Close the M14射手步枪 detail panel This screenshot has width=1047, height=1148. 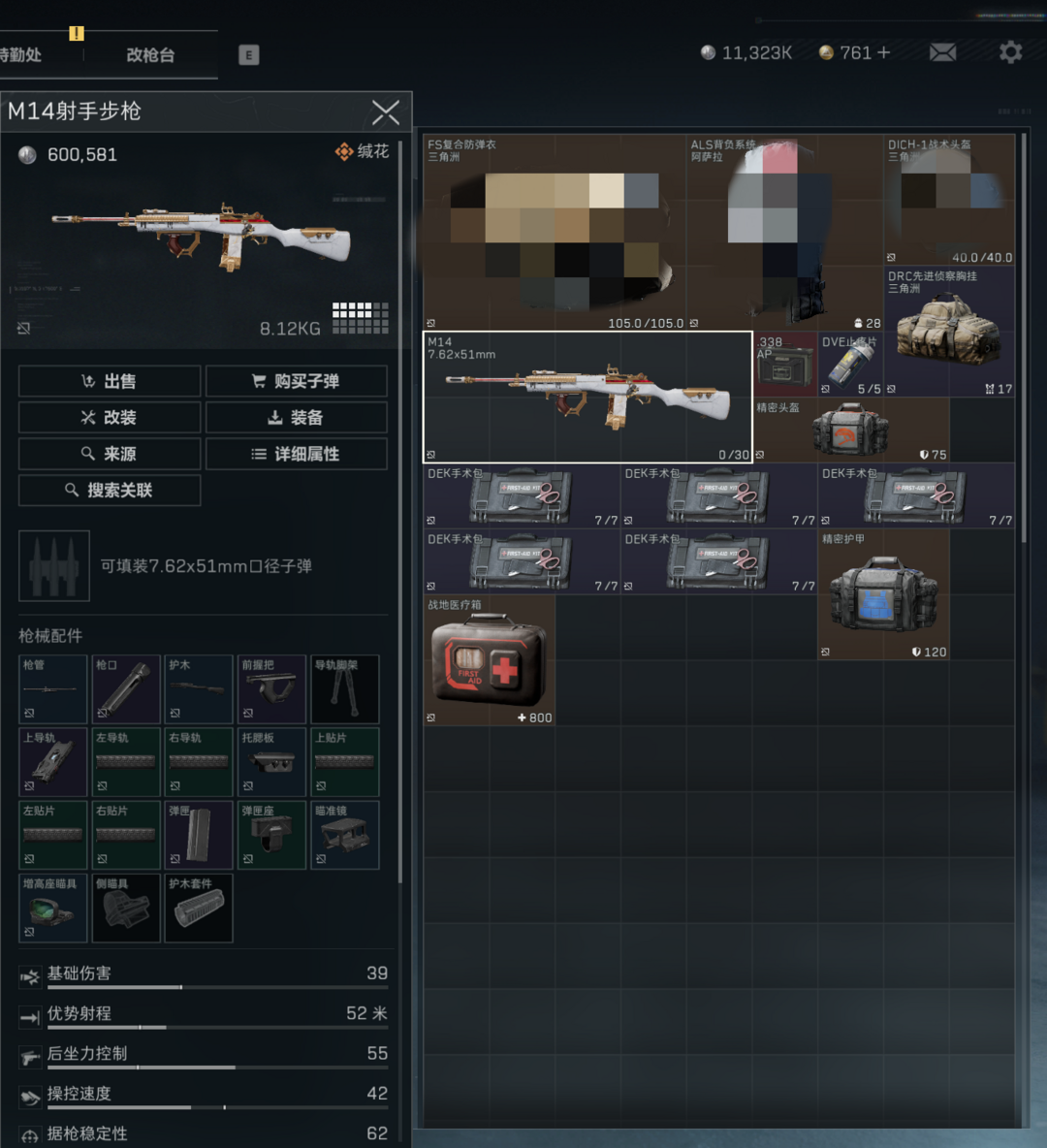(x=385, y=113)
